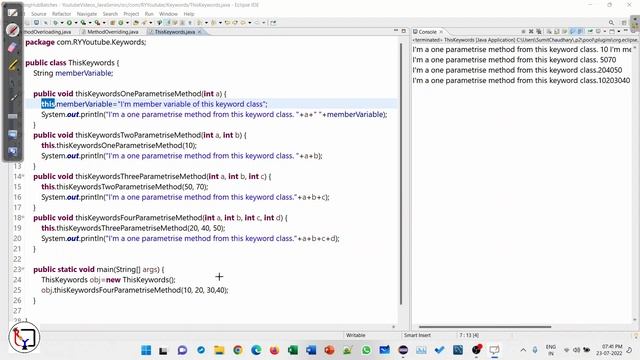Click Remove All Terminated Launches icon
This screenshot has width=640, height=360.
[x=539, y=31]
